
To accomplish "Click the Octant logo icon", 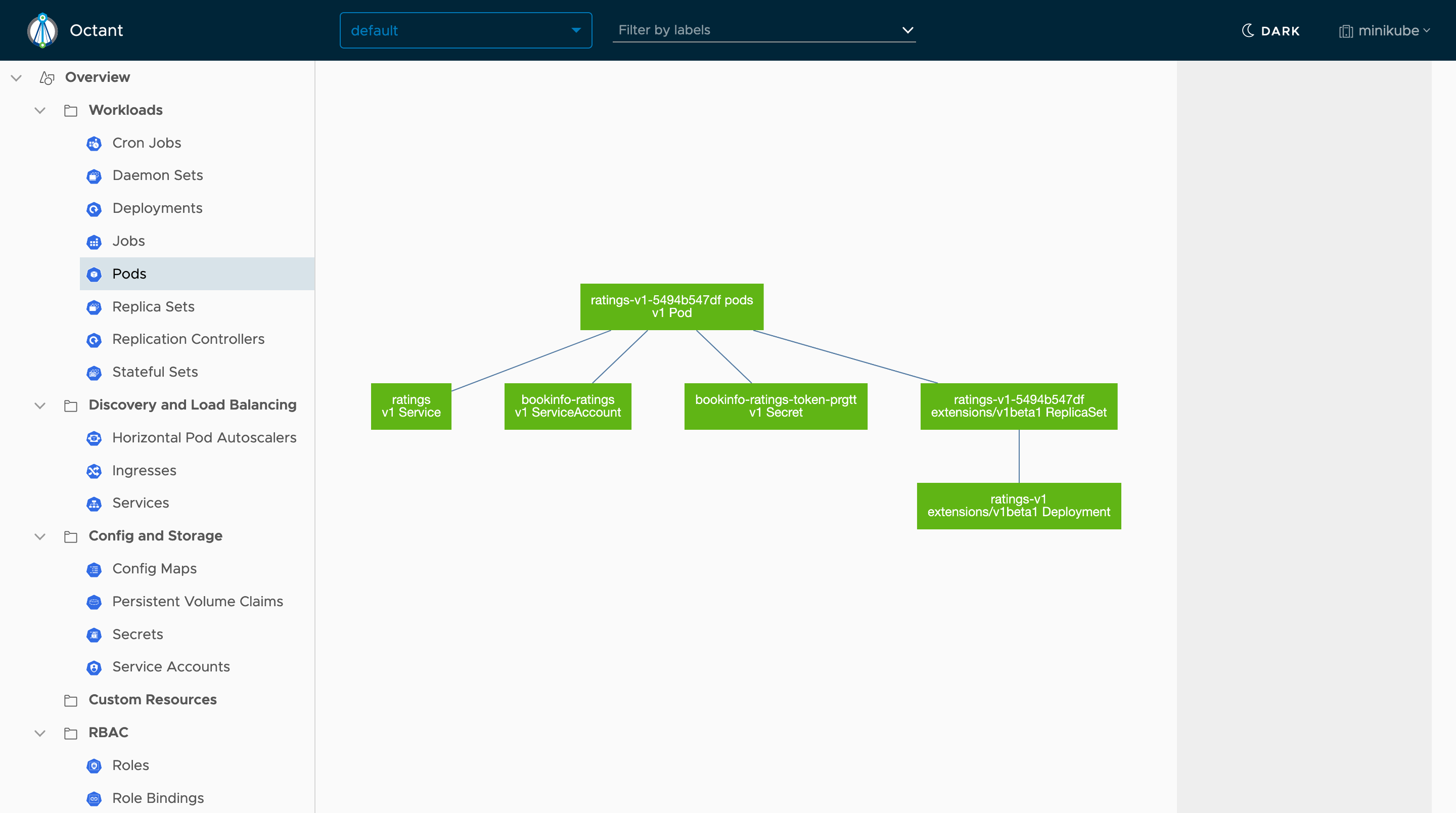I will click(x=42, y=30).
